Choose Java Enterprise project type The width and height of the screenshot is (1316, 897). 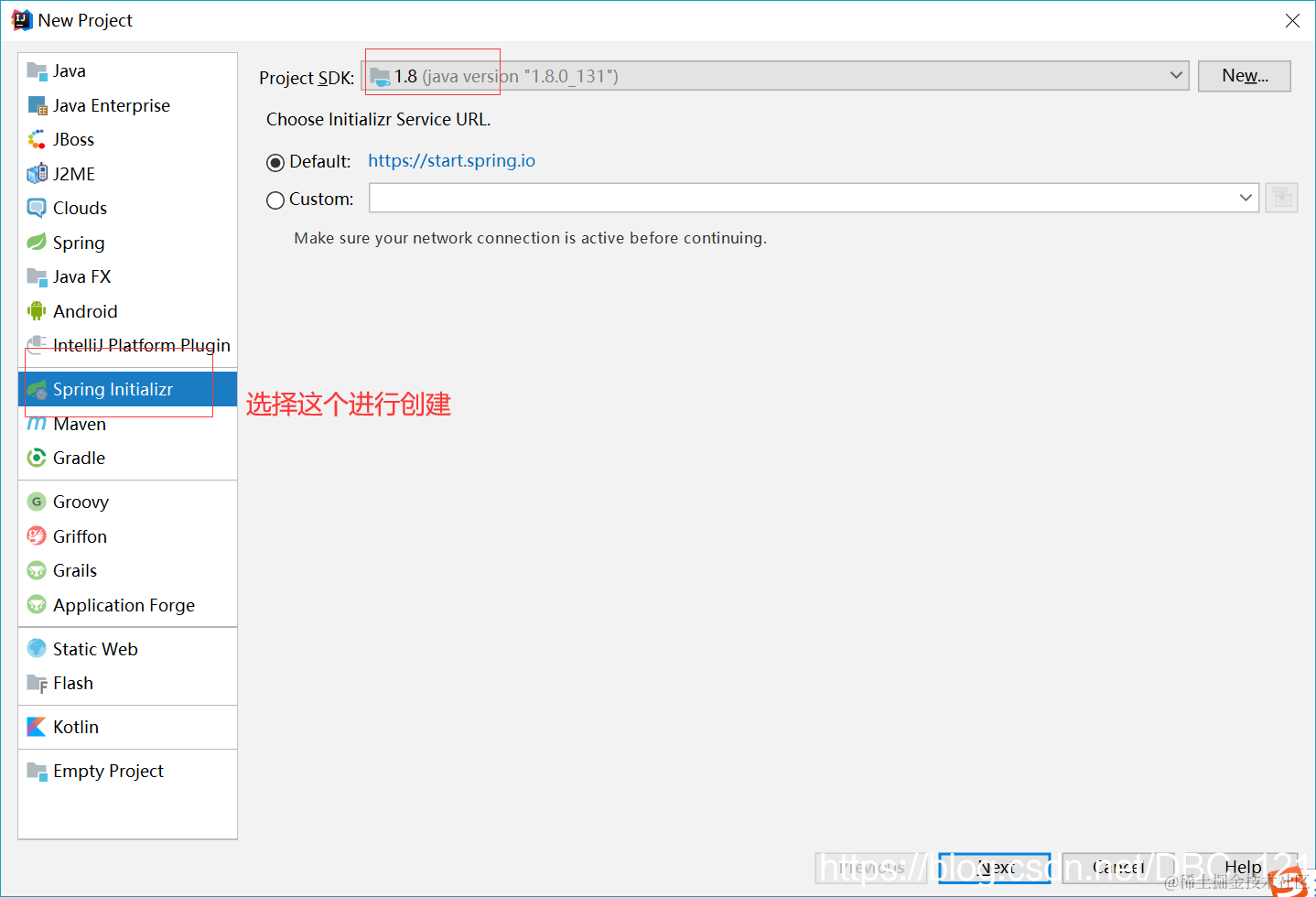[128, 105]
